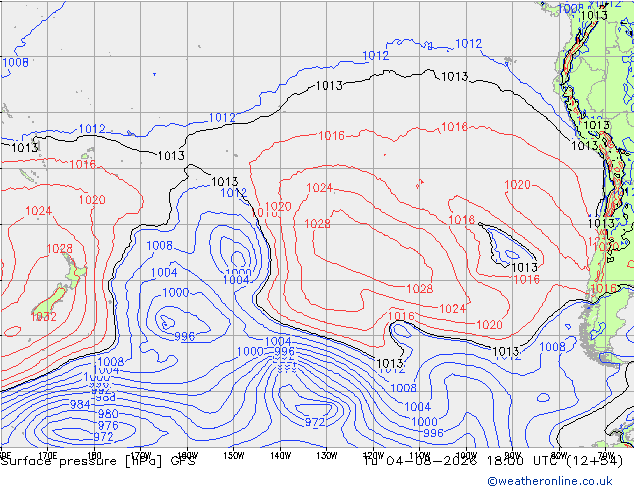This screenshot has width=634, height=490.
Task: Click the 180 longitude label
Action: 94,456
